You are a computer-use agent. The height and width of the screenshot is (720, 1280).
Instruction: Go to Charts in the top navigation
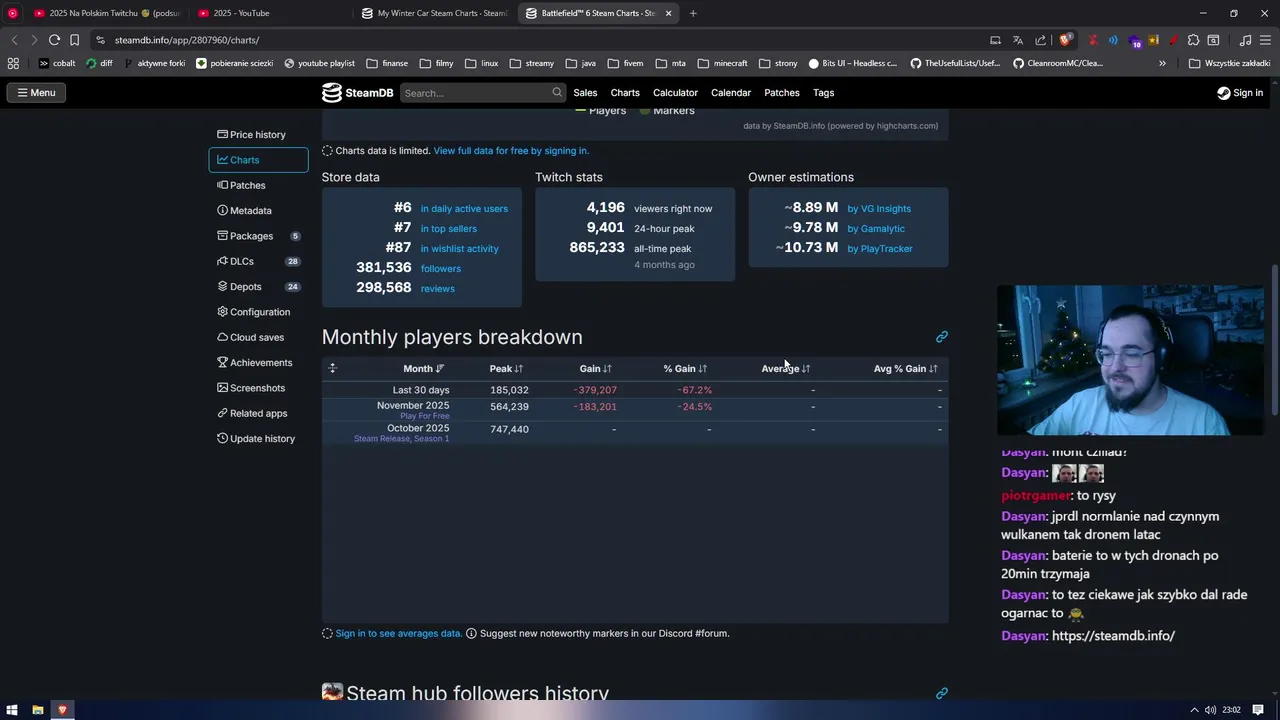(x=625, y=93)
